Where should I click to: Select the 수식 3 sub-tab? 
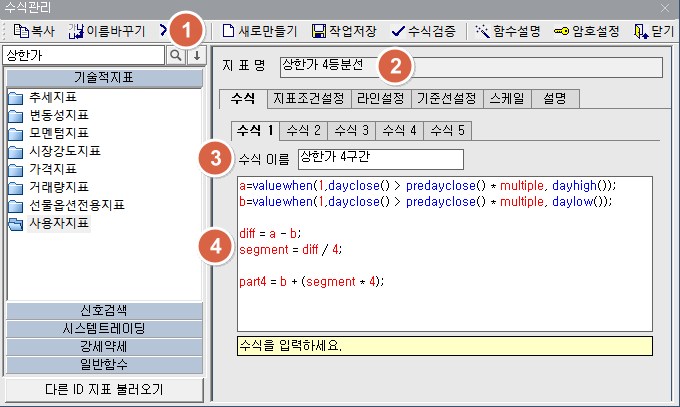tap(352, 131)
